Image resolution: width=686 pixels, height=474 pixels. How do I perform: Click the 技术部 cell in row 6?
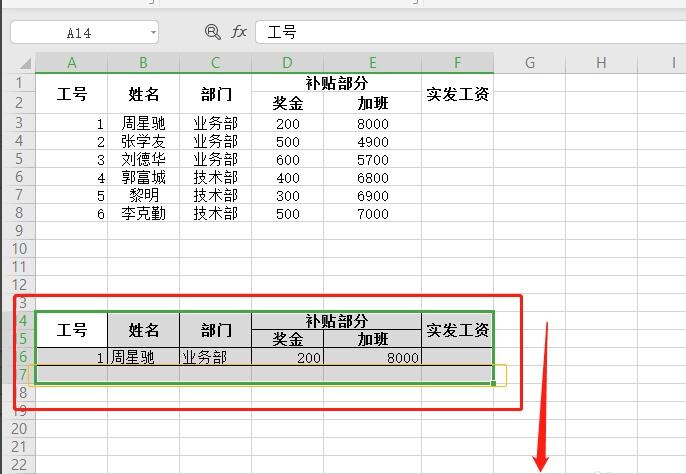coord(216,177)
